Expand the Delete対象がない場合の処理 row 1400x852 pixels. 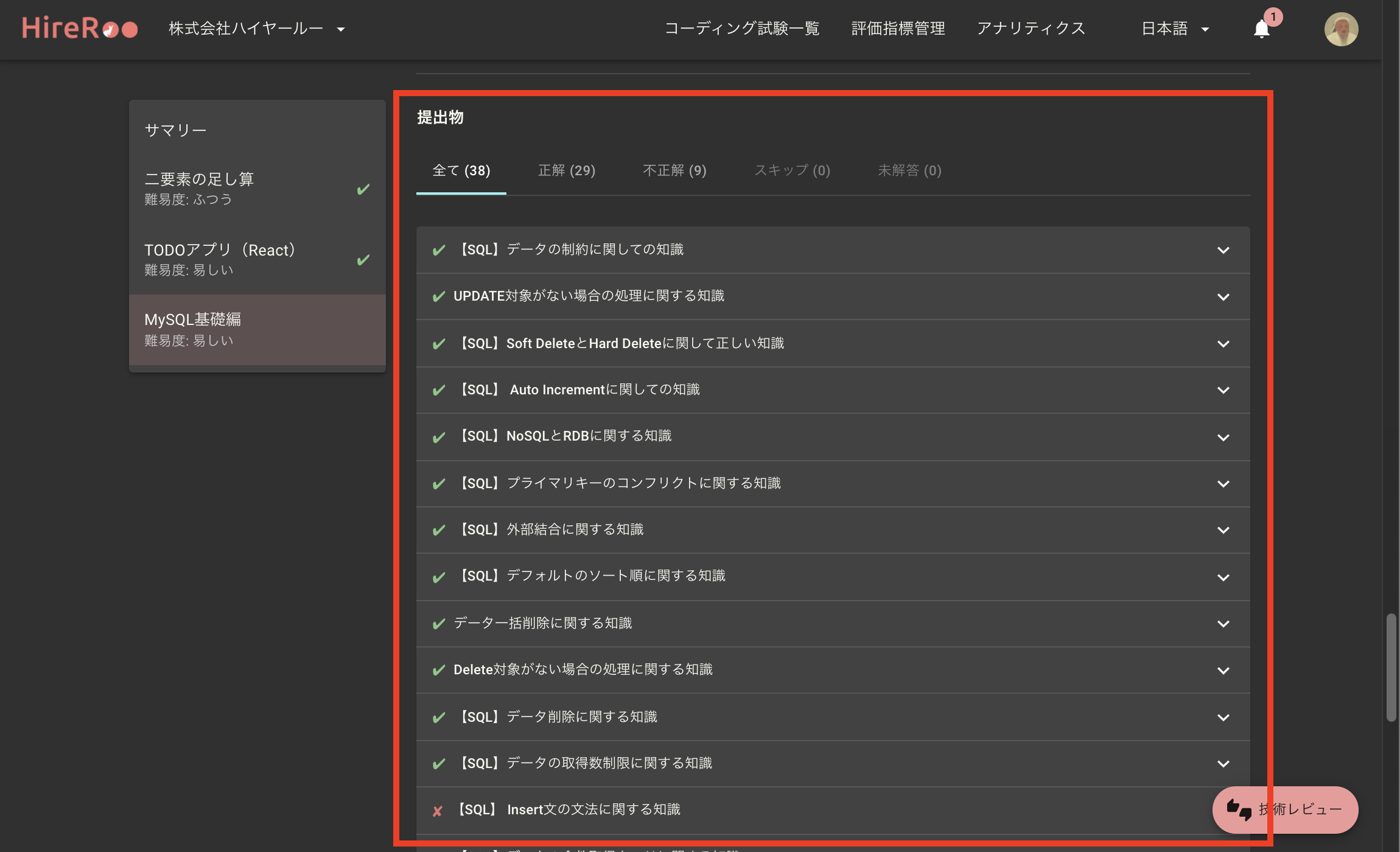click(x=833, y=670)
